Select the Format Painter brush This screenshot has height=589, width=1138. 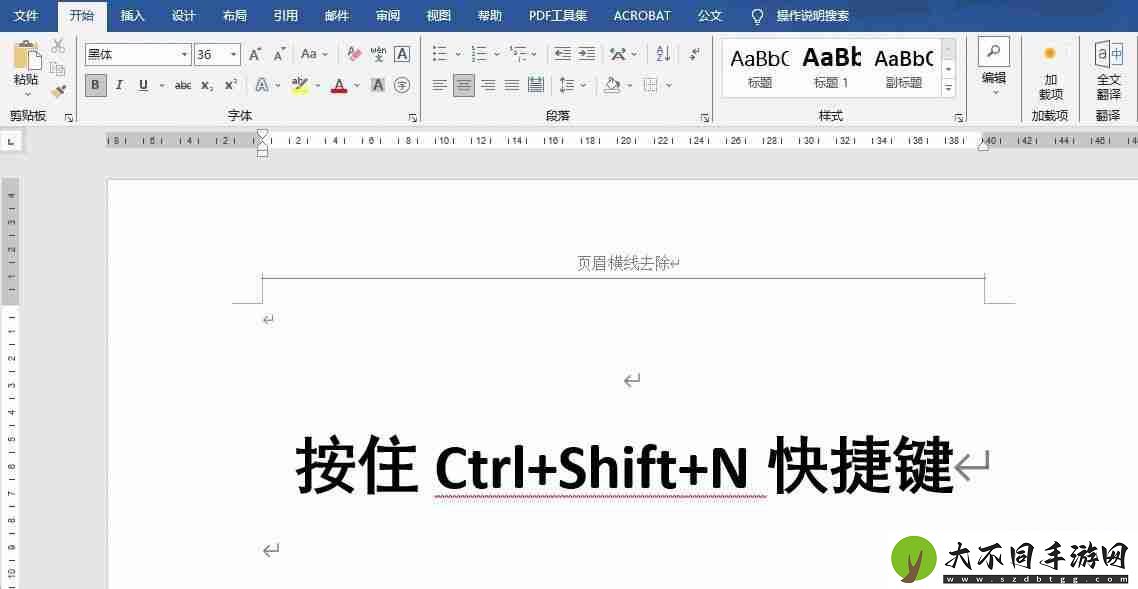tap(58, 91)
